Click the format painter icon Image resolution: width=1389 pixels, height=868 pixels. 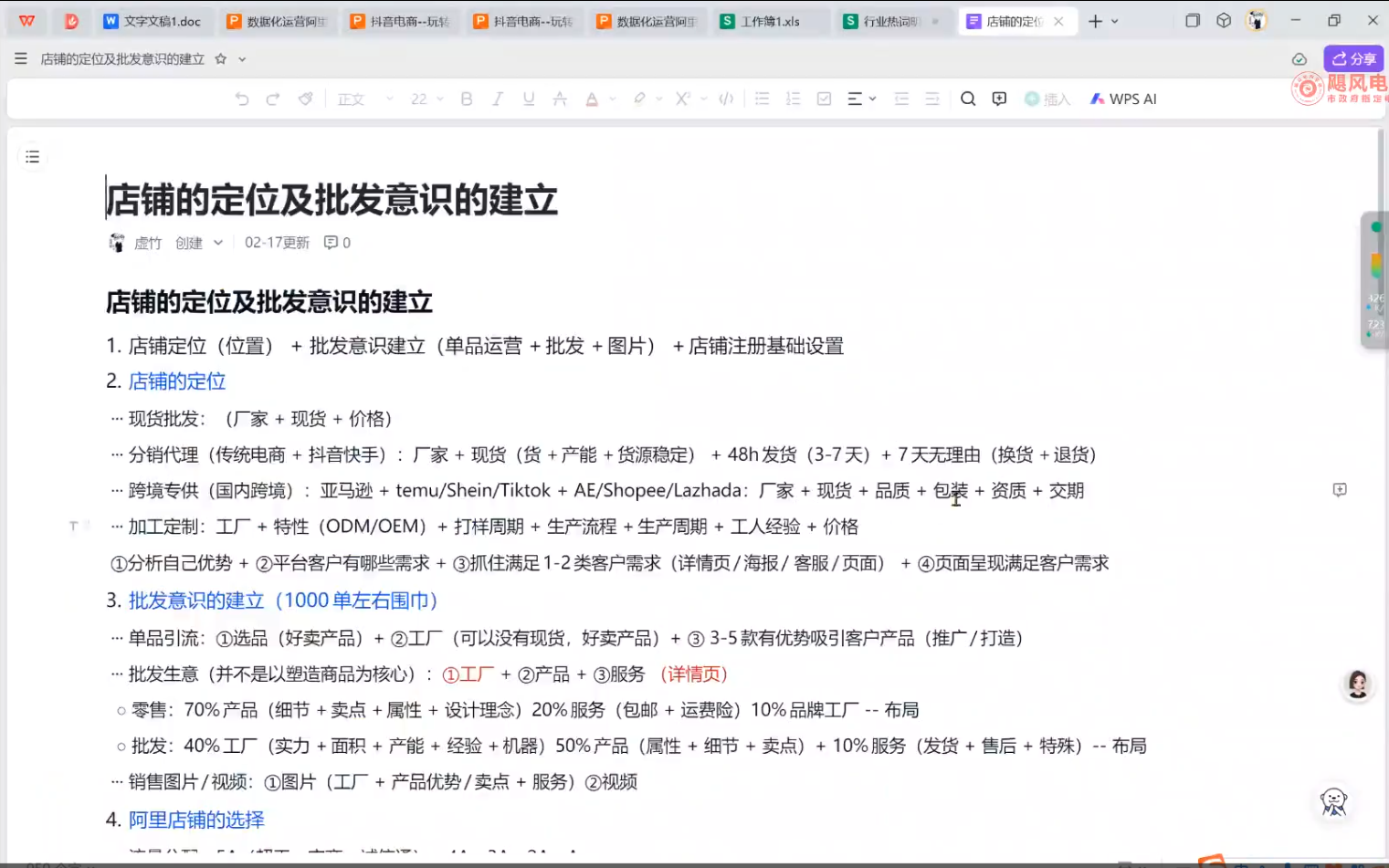[x=305, y=99]
